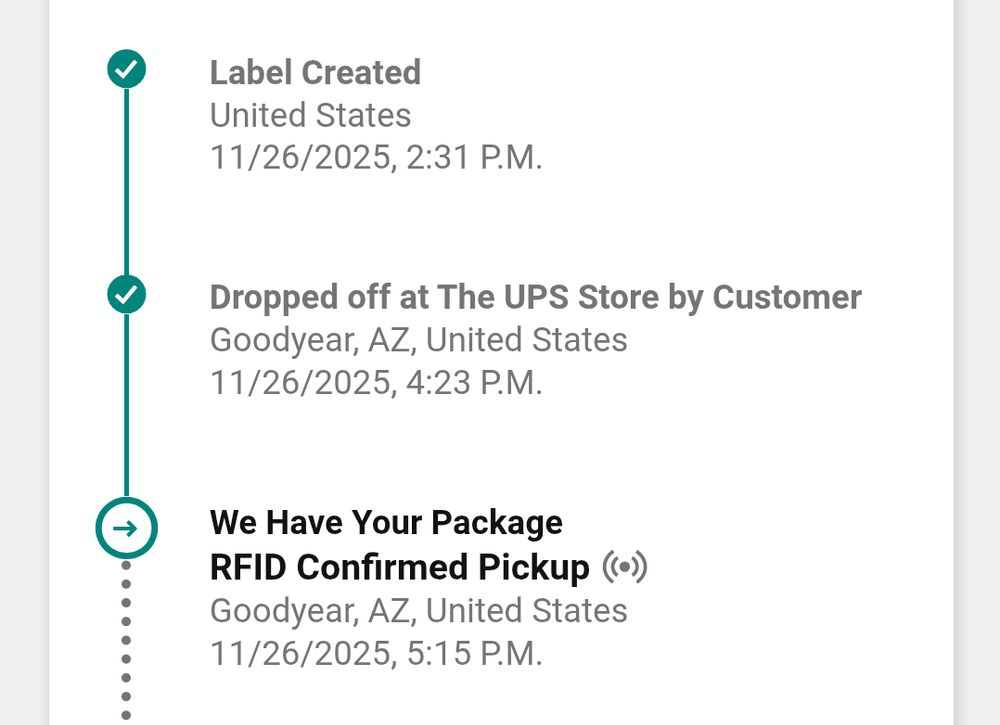This screenshot has width=1000, height=725.
Task: Click the 11/26/2025, 5:15 P.M. timestamp
Action: (375, 653)
